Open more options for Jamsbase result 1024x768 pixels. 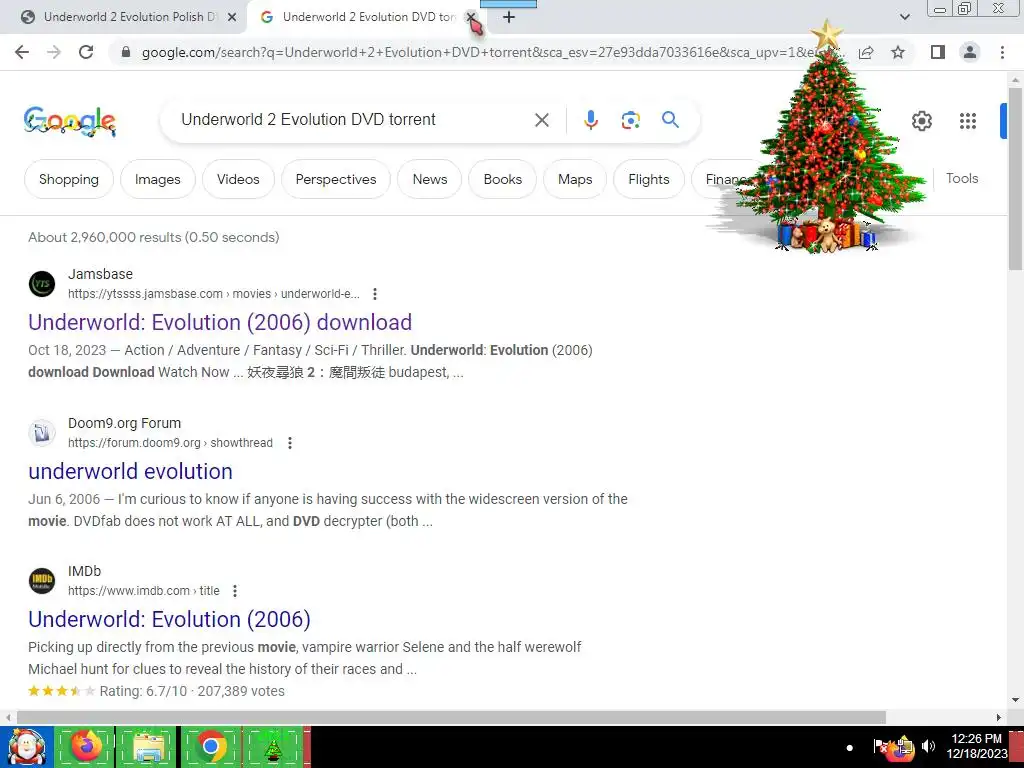(x=375, y=295)
